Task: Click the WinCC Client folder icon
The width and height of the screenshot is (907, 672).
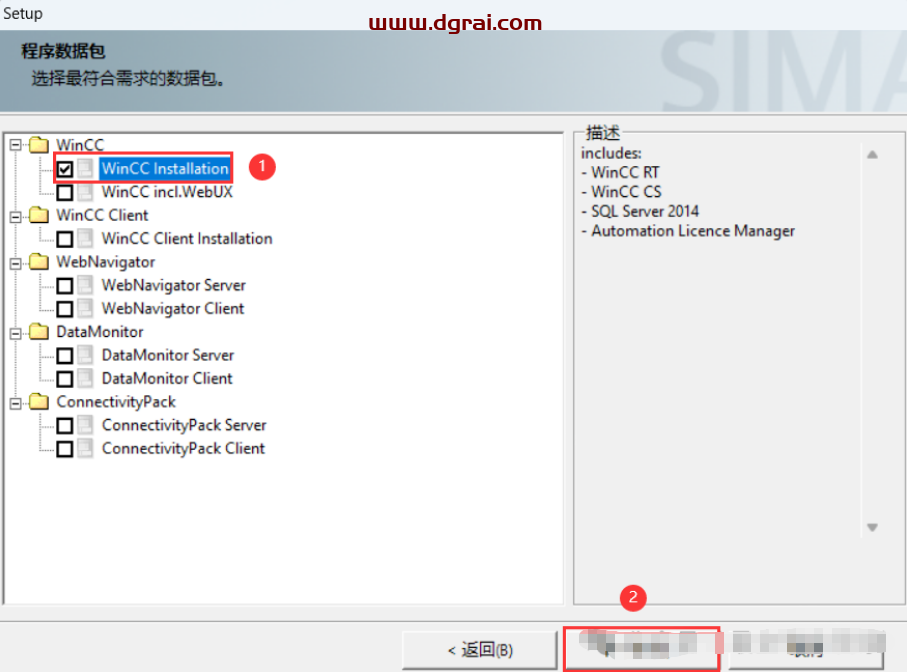Action: click(x=39, y=215)
